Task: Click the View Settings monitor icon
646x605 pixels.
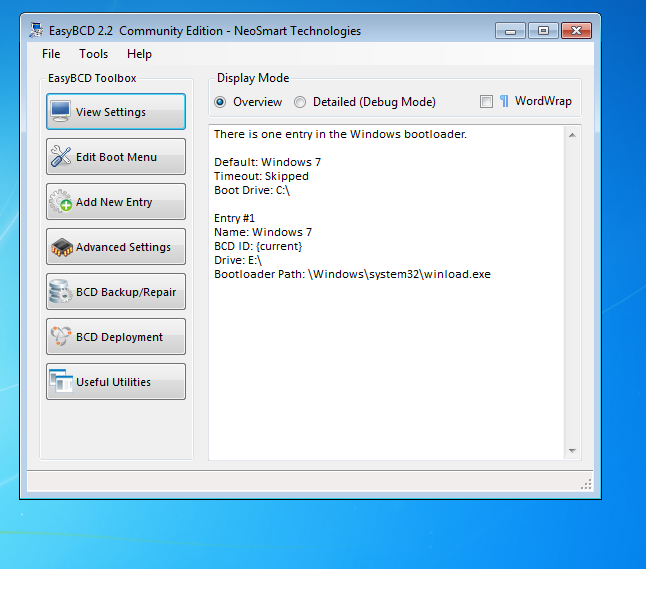Action: click(x=61, y=112)
